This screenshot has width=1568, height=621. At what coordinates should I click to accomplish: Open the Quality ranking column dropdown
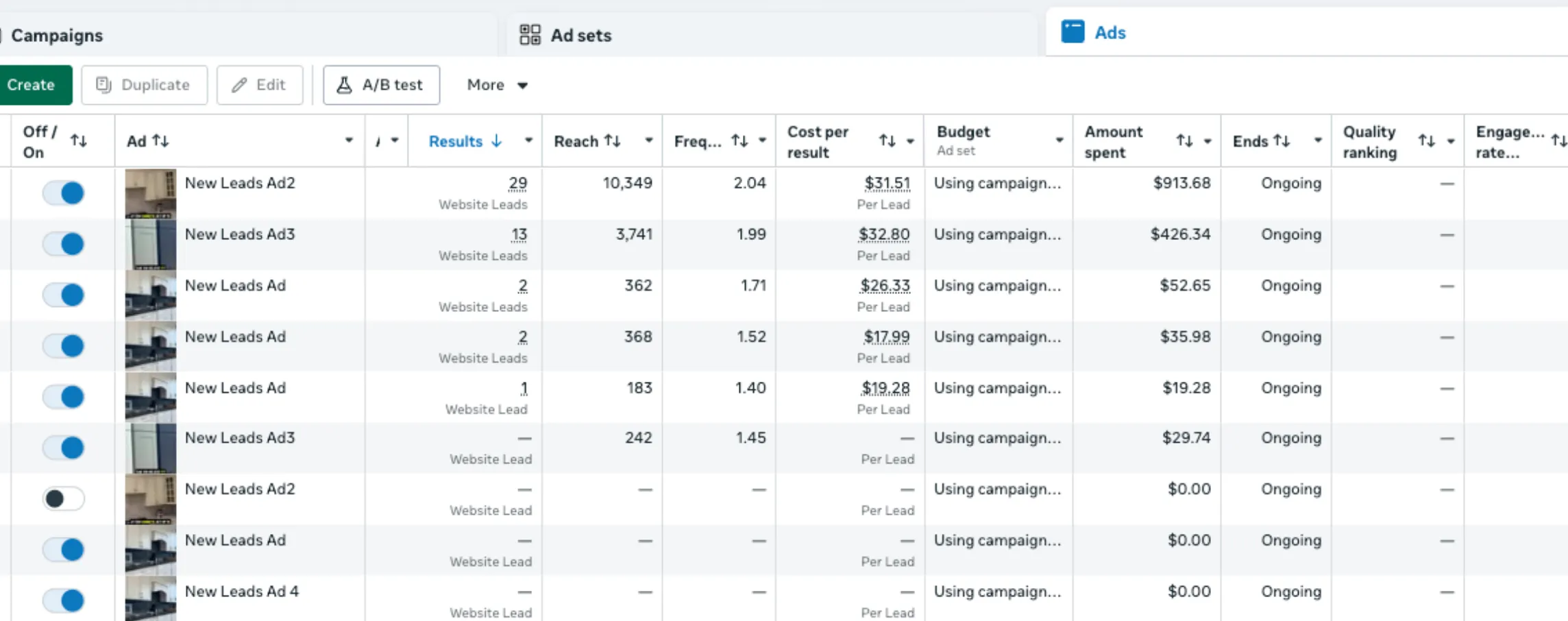[x=1451, y=141]
